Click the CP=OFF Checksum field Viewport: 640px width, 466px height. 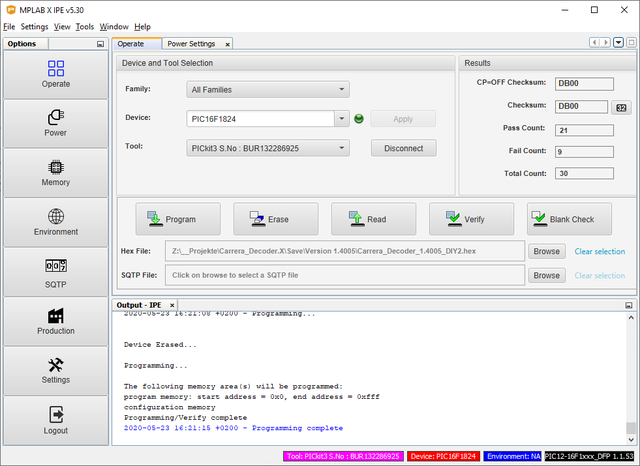[x=584, y=84]
